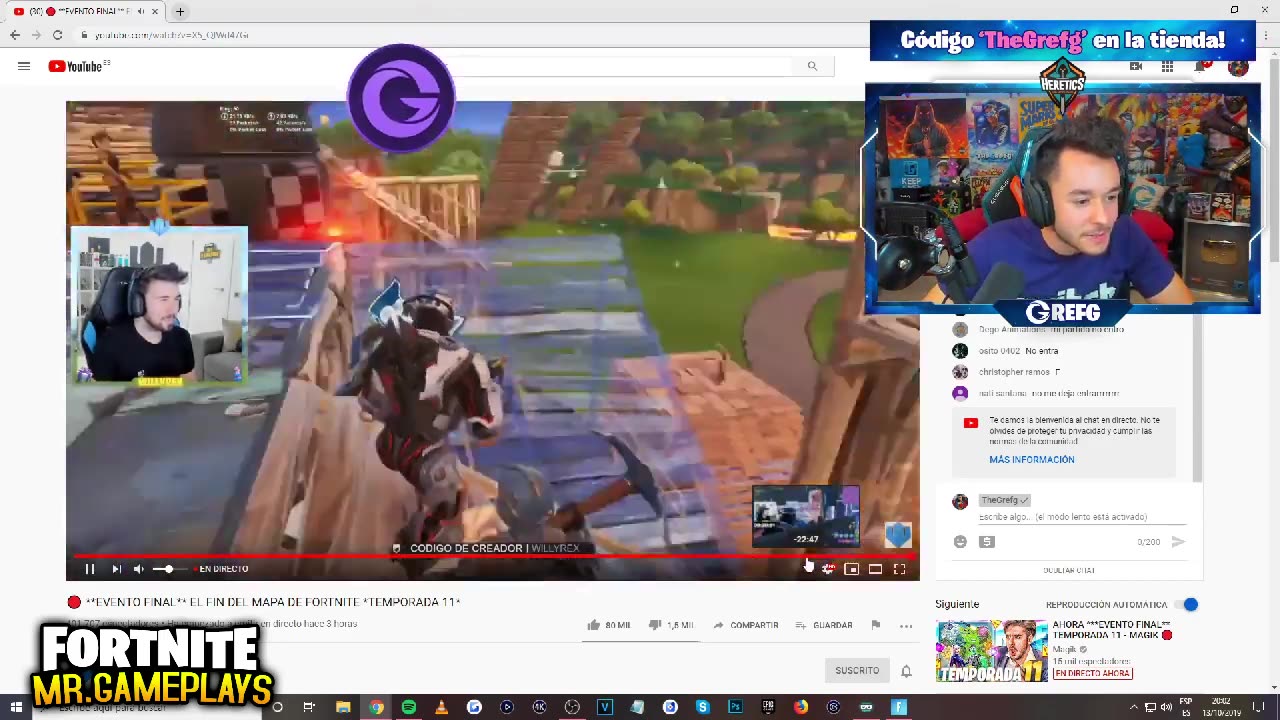This screenshot has height=720, width=1280.
Task: Open Skype from the taskbar
Action: tap(703, 707)
